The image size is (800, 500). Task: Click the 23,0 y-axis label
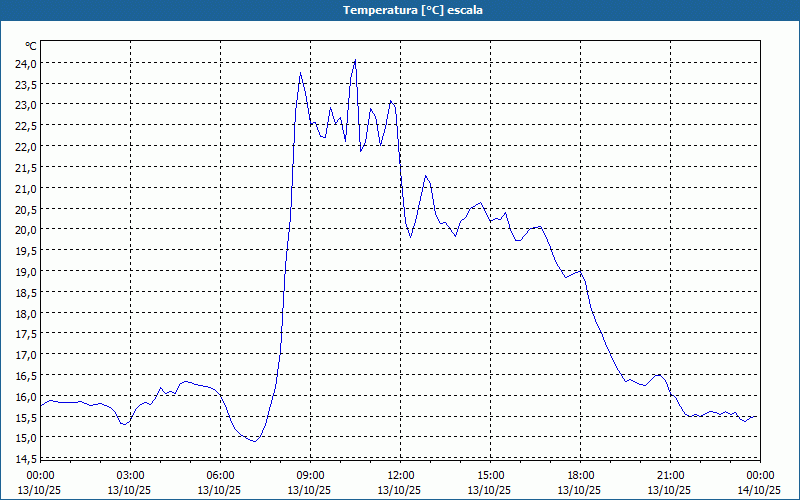click(26, 105)
